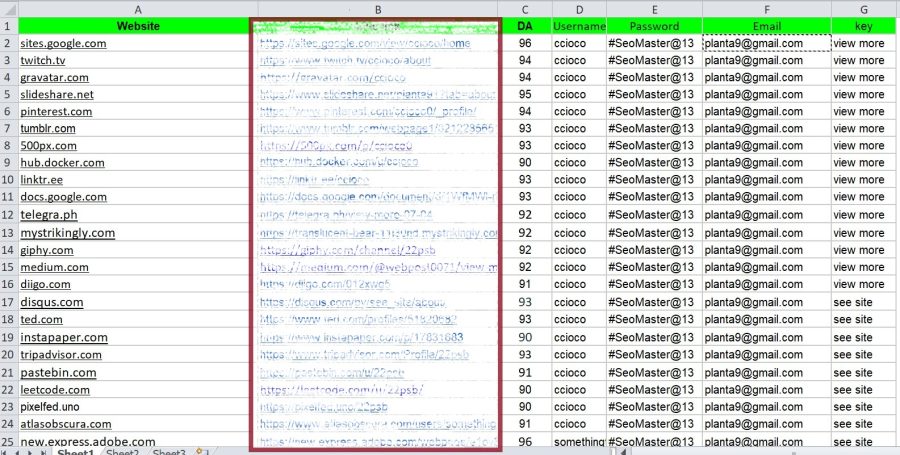Screen dimensions: 900x455
Task: Open the docs.google.com link
Action: [x=63, y=197]
